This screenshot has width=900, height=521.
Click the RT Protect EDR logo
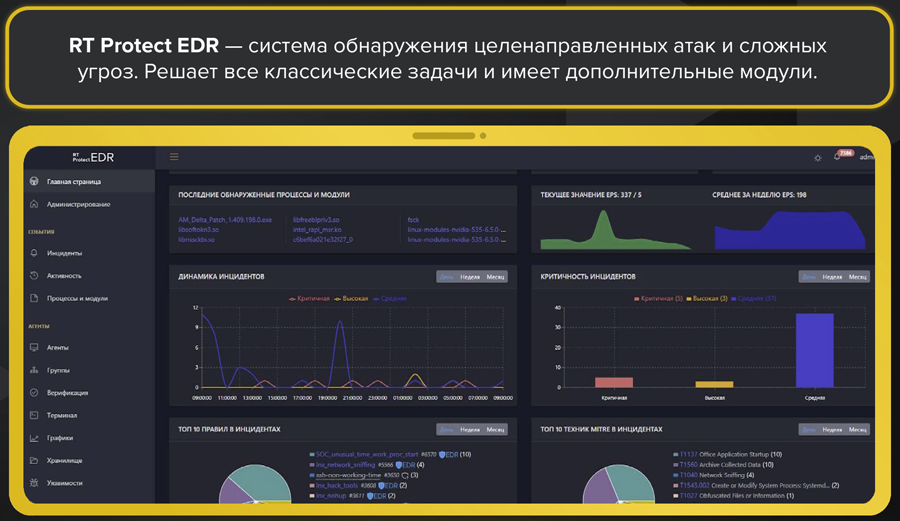click(93, 157)
